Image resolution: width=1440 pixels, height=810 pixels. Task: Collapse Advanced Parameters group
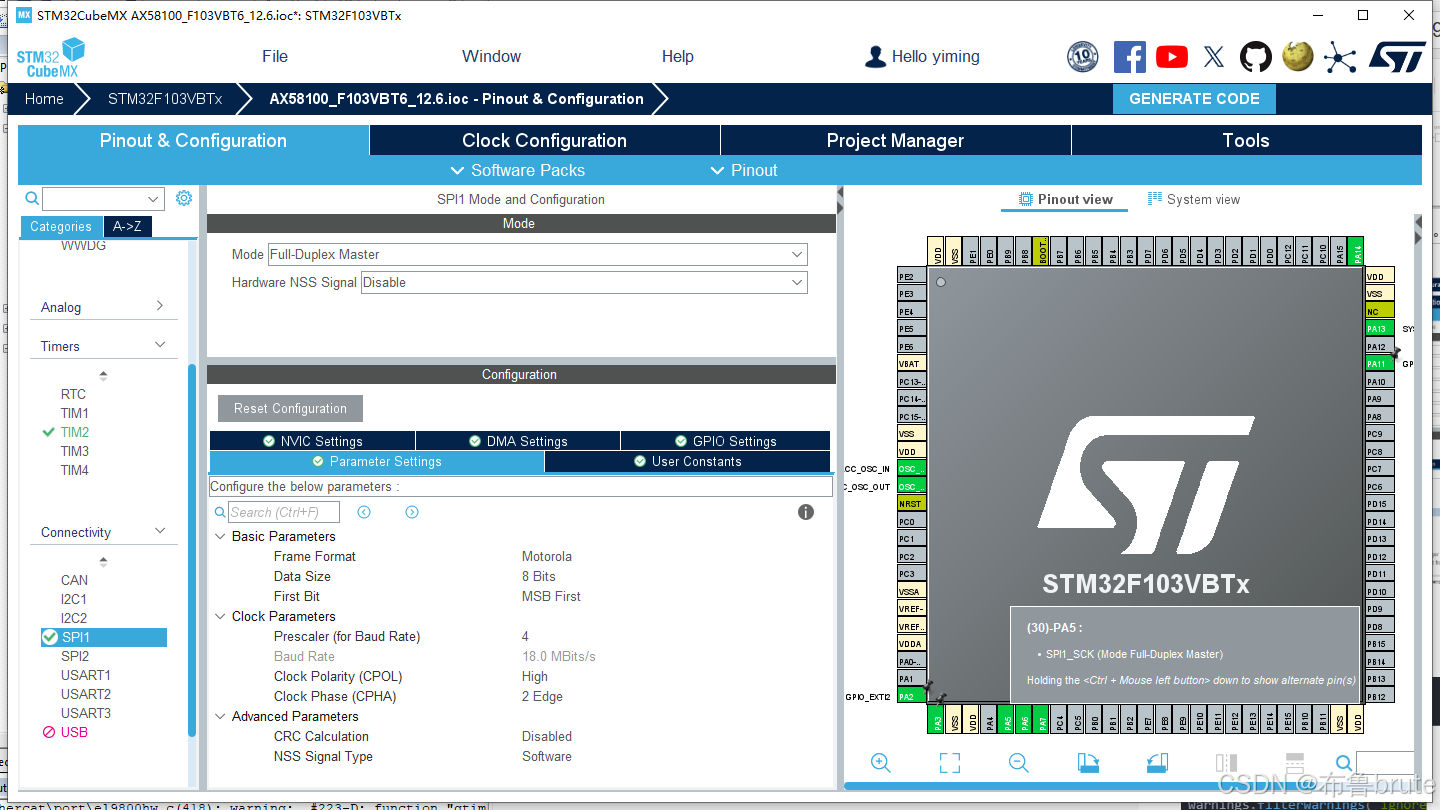point(221,716)
